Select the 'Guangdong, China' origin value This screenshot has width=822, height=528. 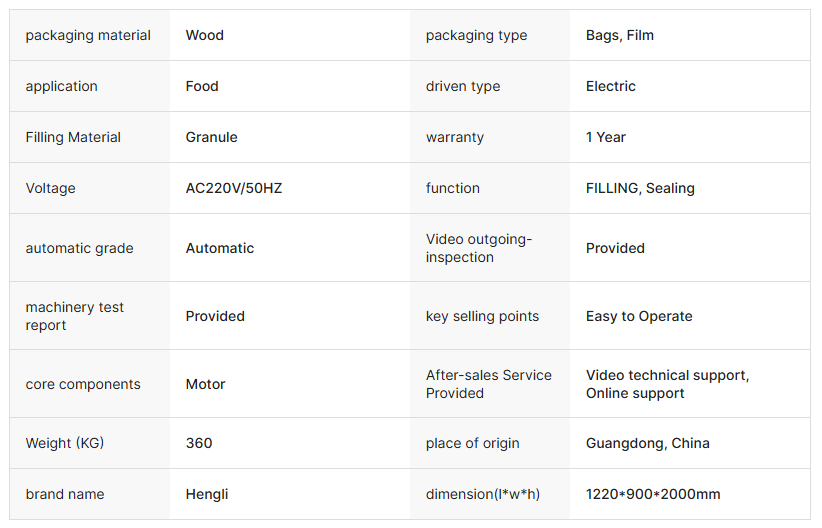pyautogui.click(x=647, y=443)
